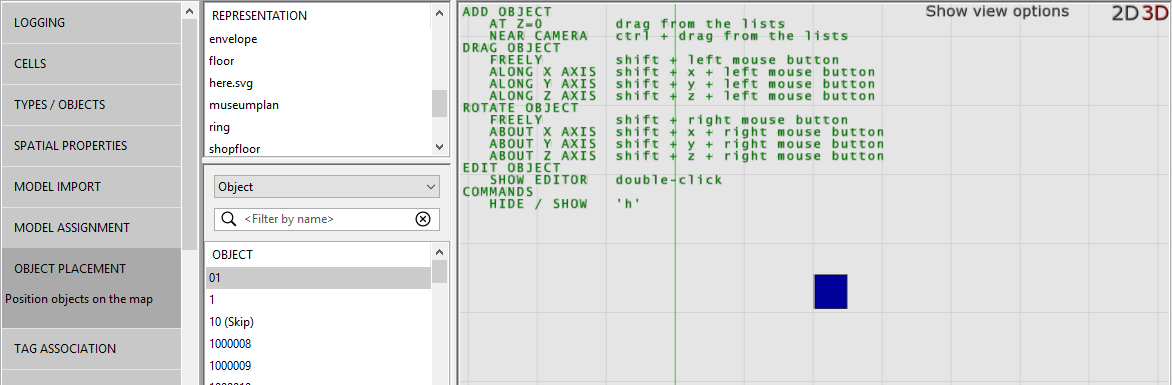Go to TYPES / OBJECTS section
This screenshot has height=385, width=1172.
[91, 105]
